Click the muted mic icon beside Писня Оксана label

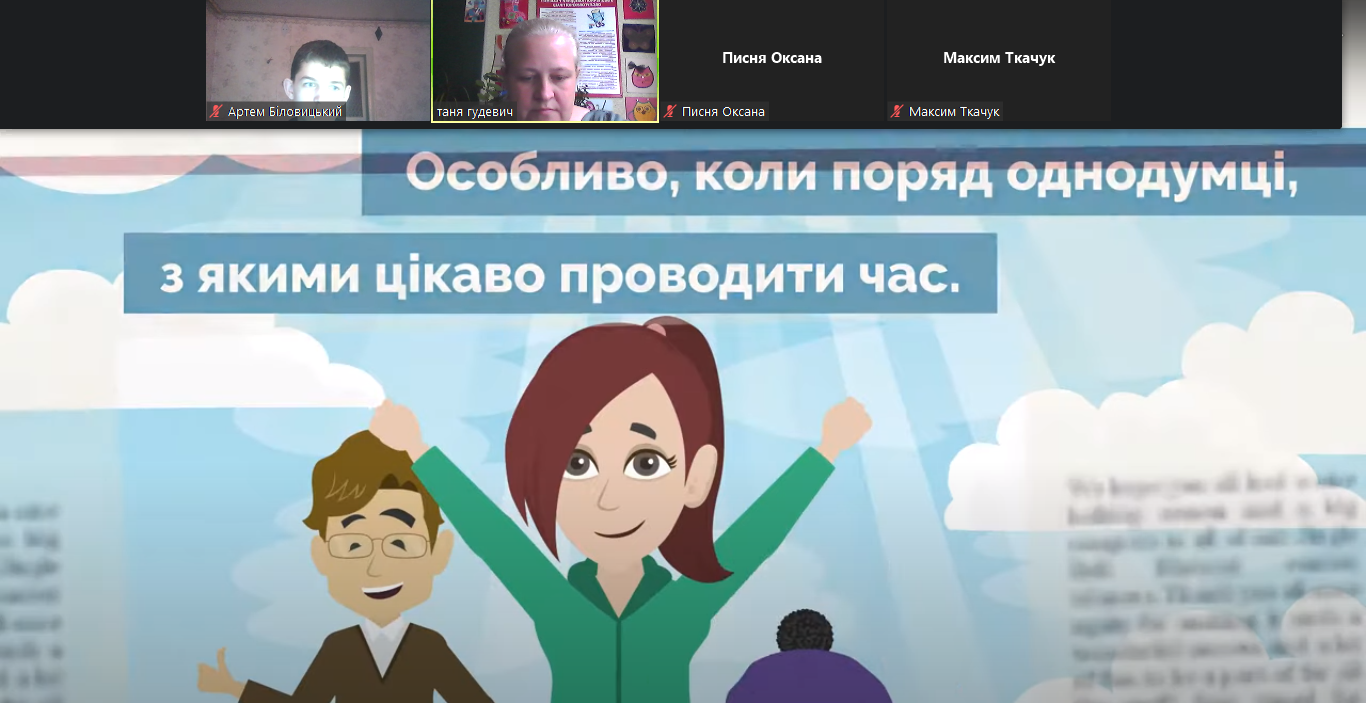coord(670,112)
